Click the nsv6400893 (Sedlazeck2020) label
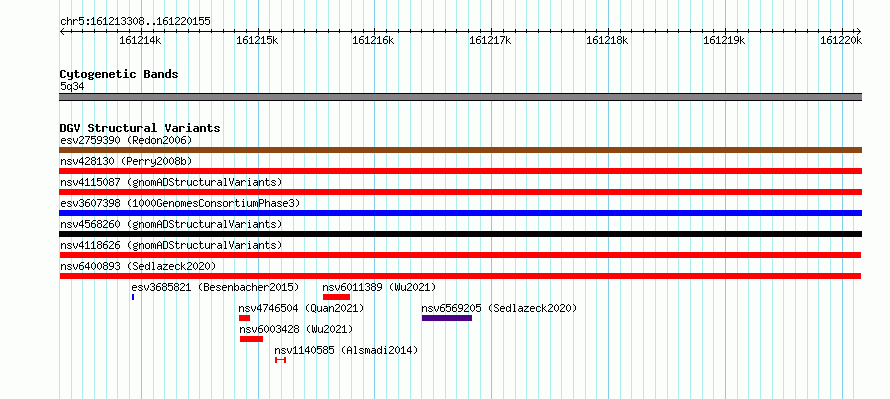The height and width of the screenshot is (399, 890). pyautogui.click(x=138, y=266)
